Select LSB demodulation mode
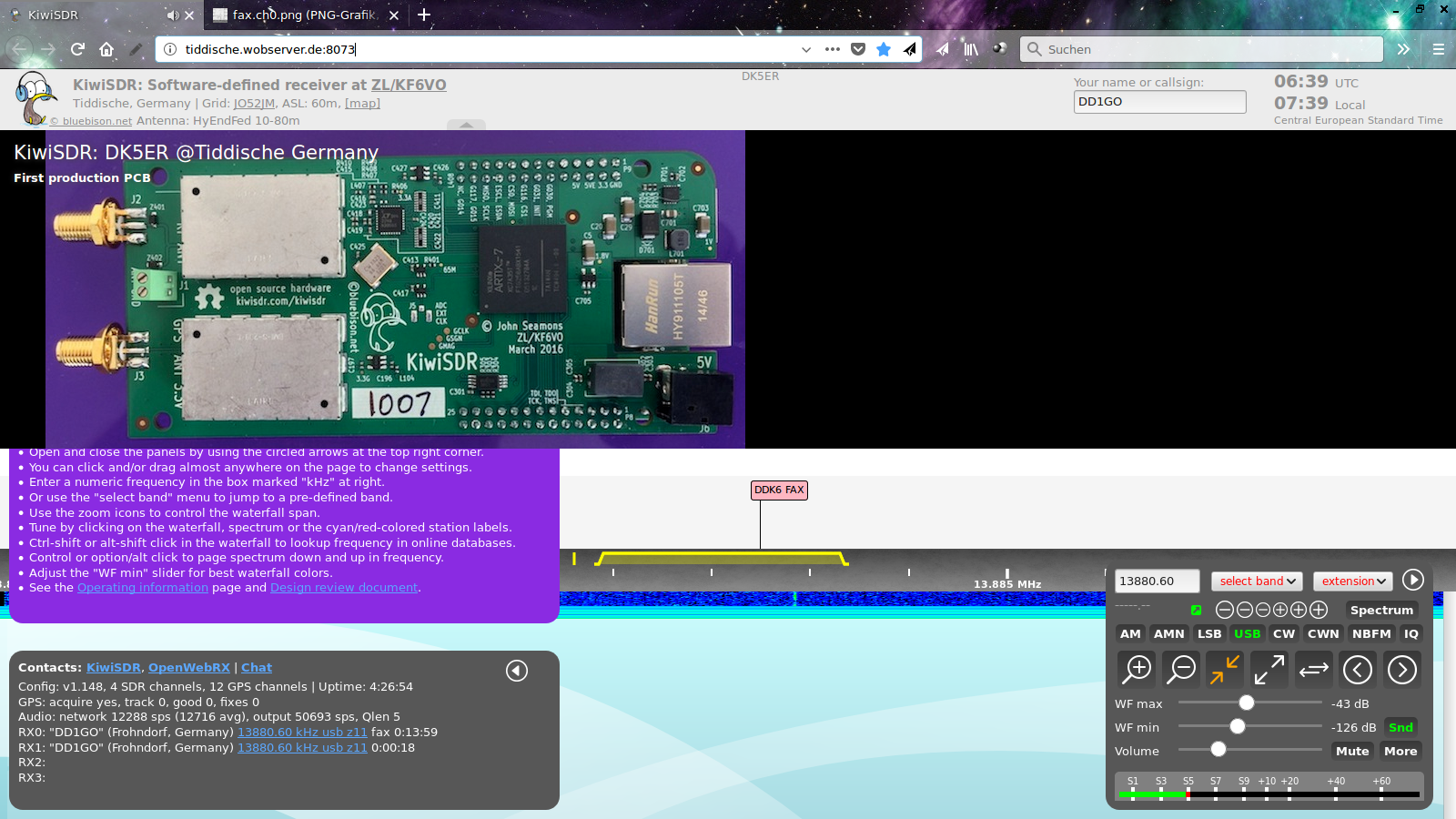Viewport: 1456px width, 819px height. (1209, 633)
